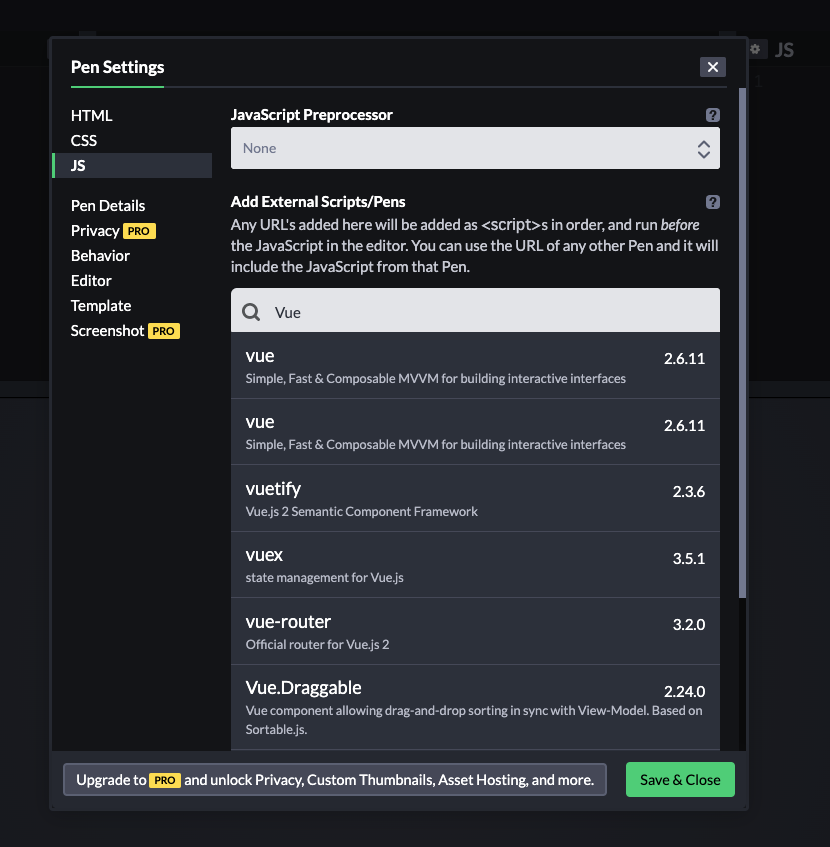Close the Pen Settings dialog

coord(713,67)
